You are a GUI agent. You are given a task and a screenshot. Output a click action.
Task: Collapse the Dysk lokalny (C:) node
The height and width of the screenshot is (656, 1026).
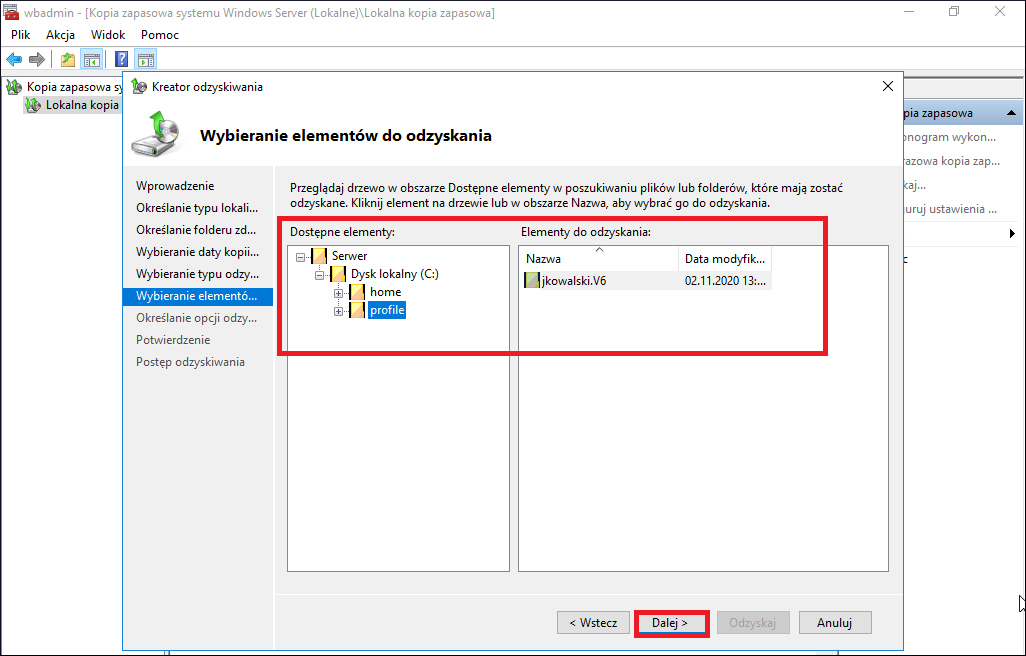319,275
